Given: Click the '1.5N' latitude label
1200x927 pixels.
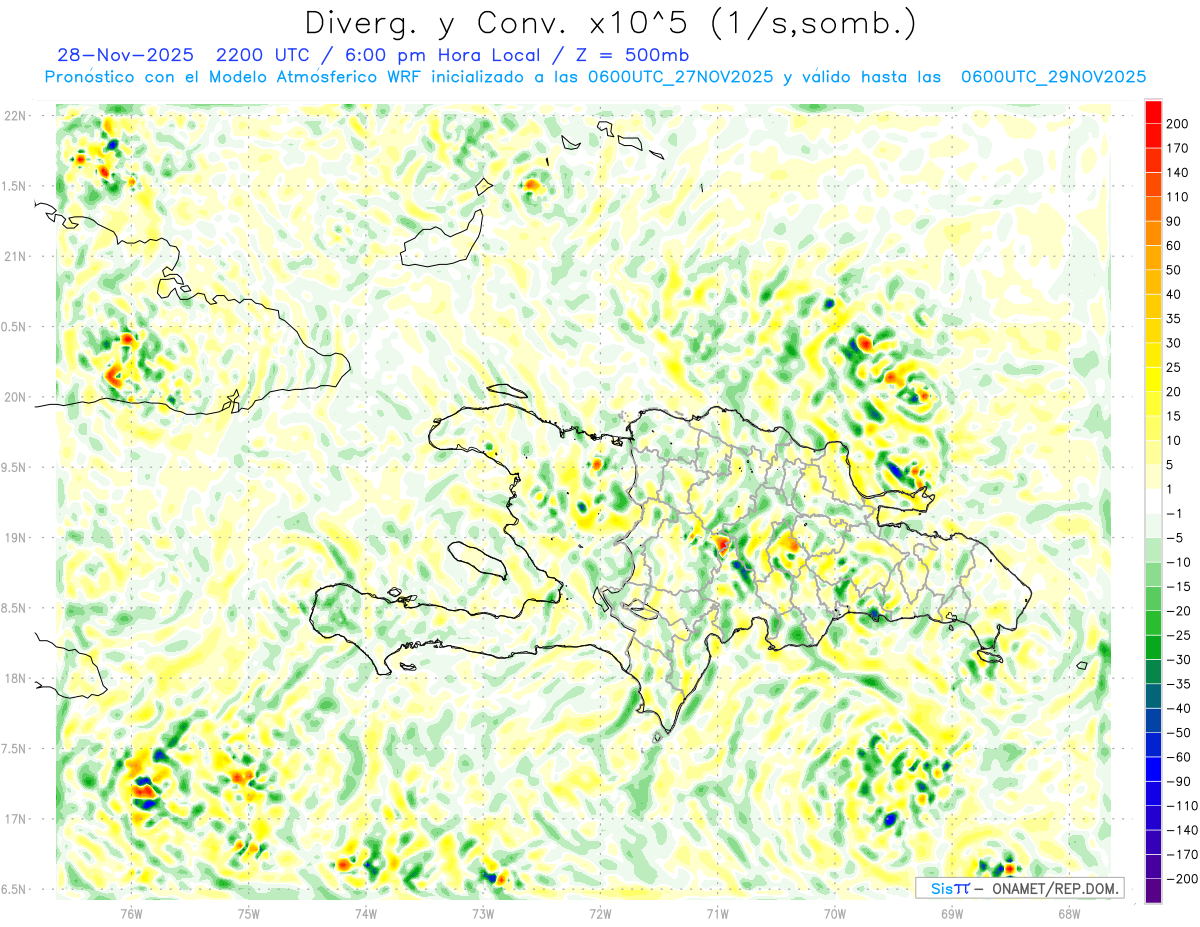Looking at the screenshot, I should (x=15, y=186).
